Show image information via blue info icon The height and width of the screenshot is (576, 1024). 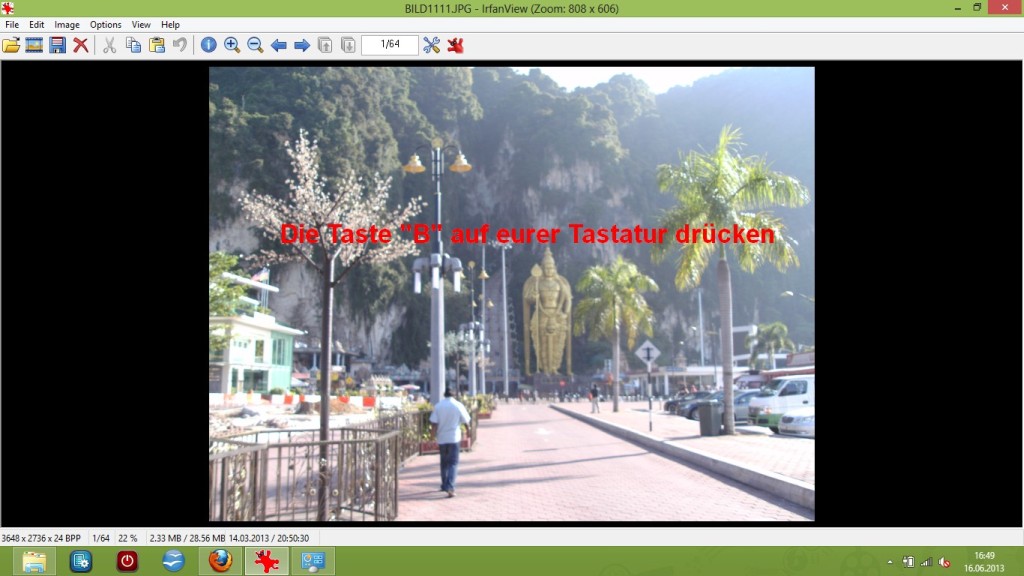pyautogui.click(x=208, y=45)
